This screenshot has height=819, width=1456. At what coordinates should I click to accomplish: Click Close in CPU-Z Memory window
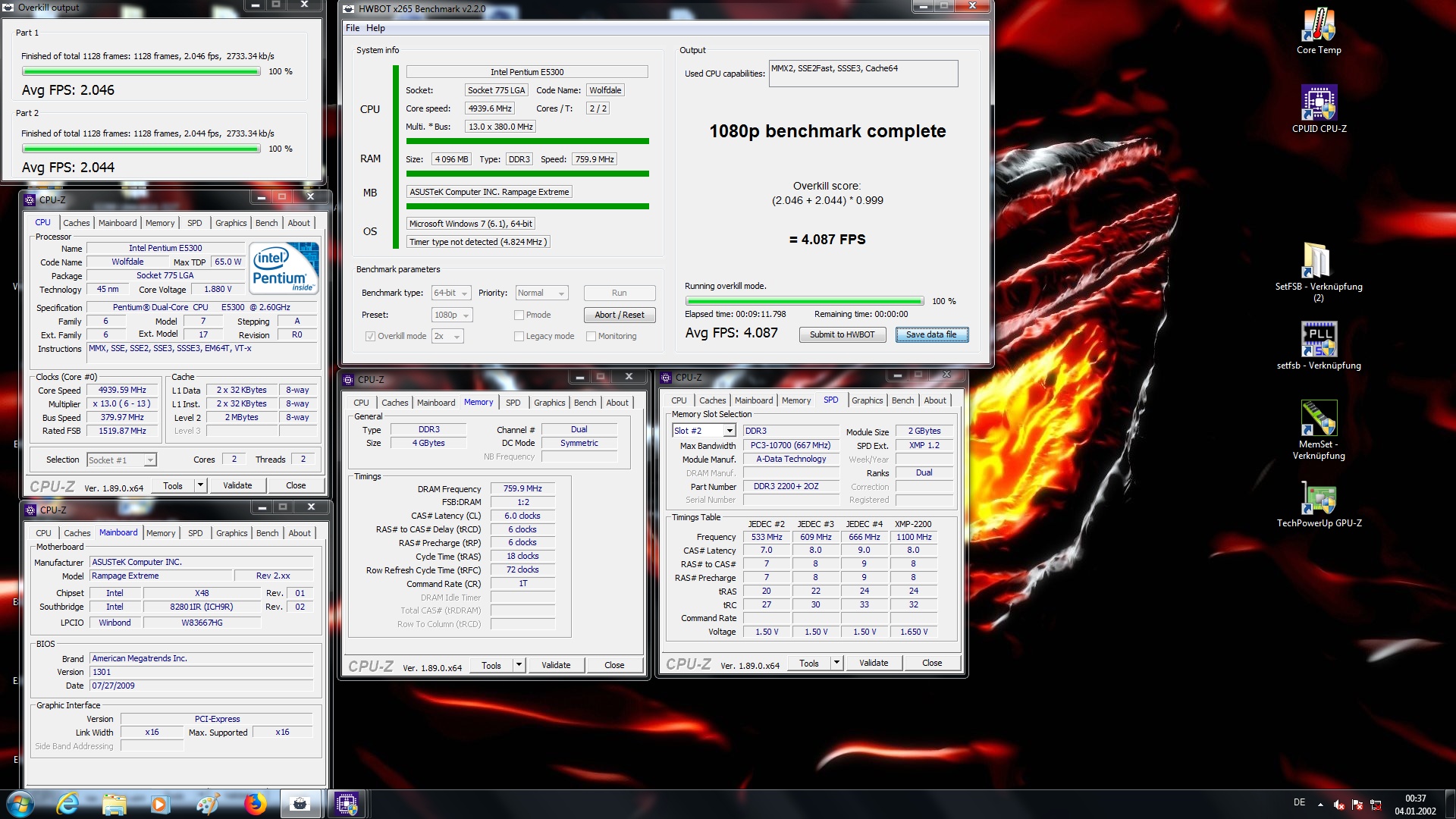614,665
